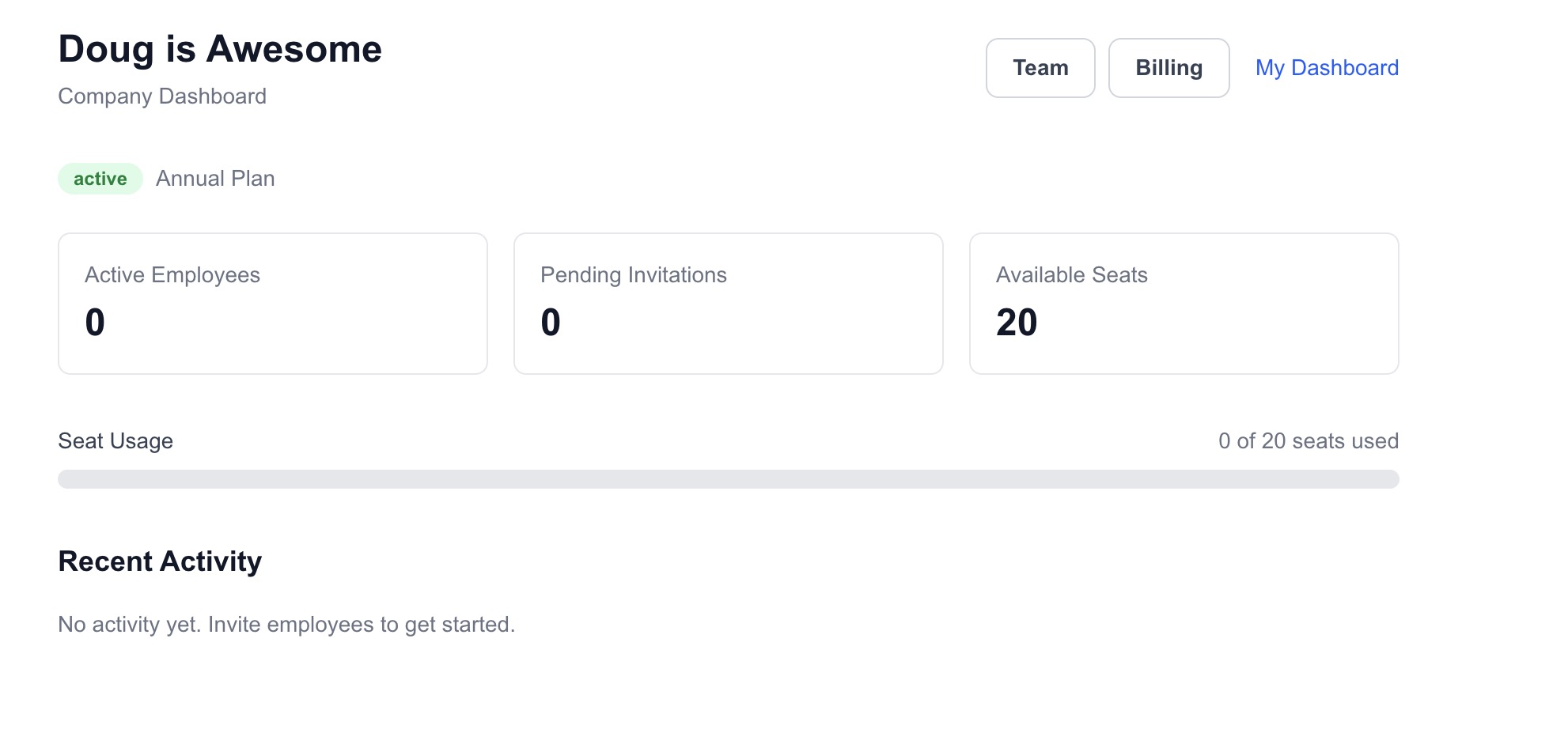Click the invite employees hint text
Screen dimensions: 1568x748
(x=286, y=623)
